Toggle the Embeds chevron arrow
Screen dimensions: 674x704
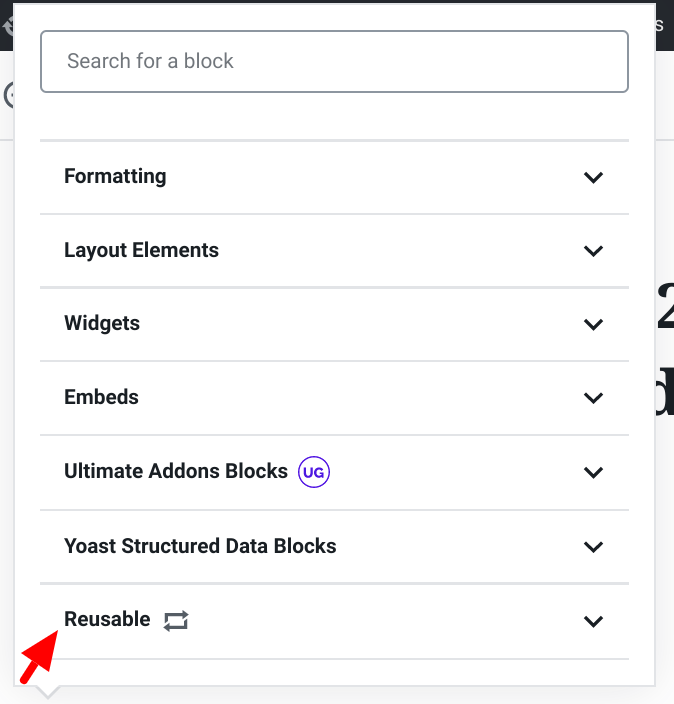coord(593,398)
